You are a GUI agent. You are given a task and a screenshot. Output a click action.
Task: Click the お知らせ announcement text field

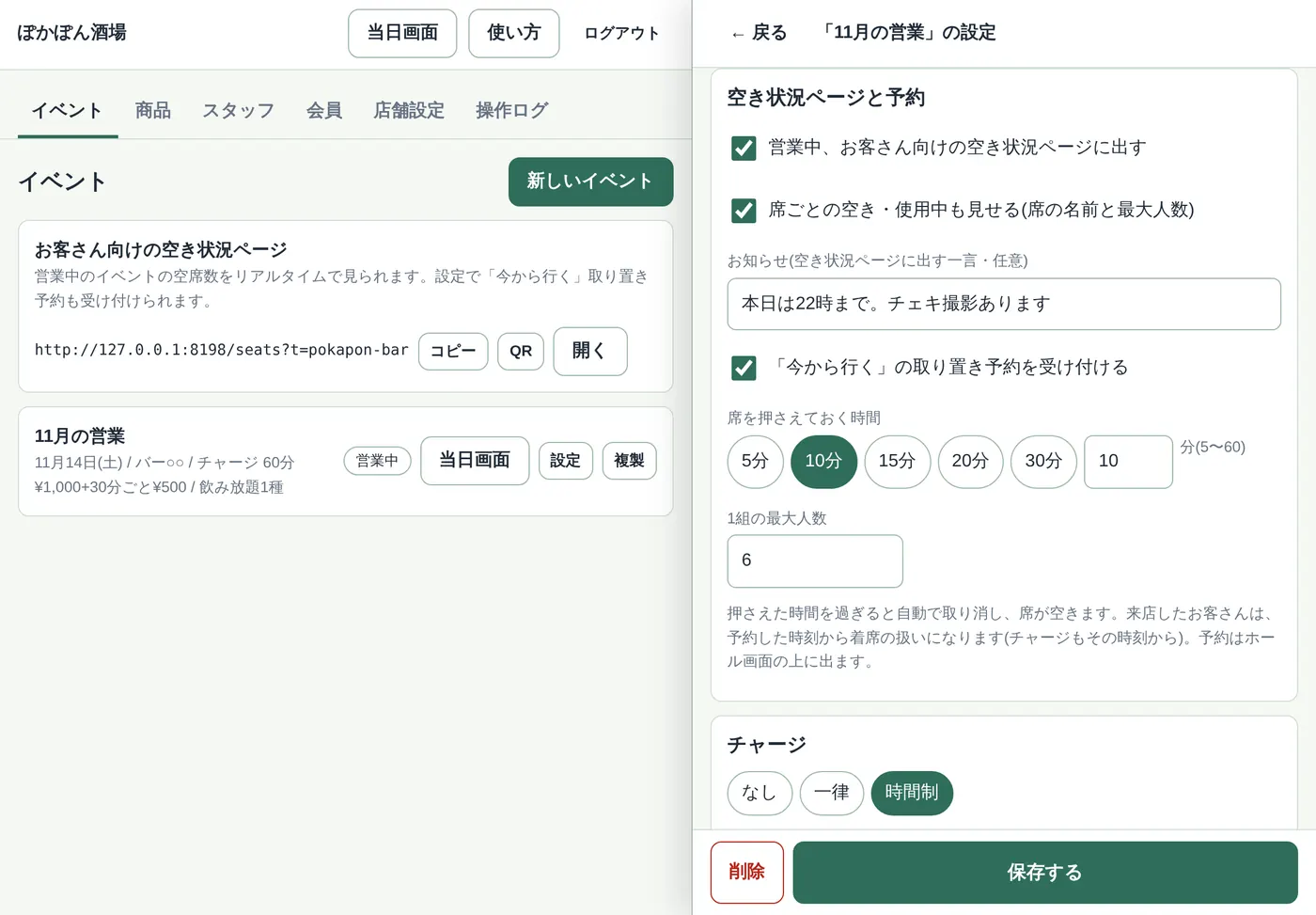click(1004, 304)
